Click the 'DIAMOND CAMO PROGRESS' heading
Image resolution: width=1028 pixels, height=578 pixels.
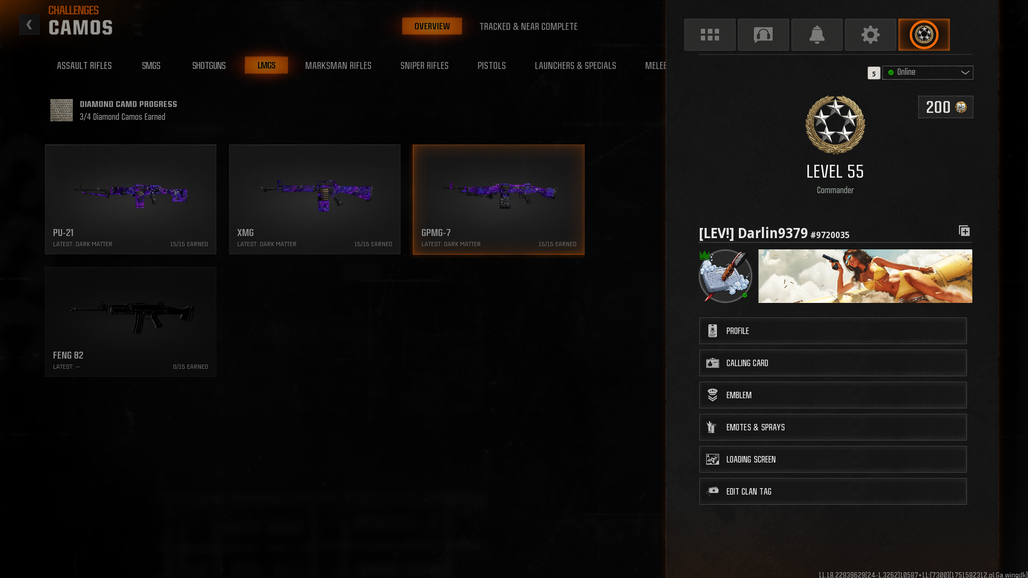tap(128, 104)
